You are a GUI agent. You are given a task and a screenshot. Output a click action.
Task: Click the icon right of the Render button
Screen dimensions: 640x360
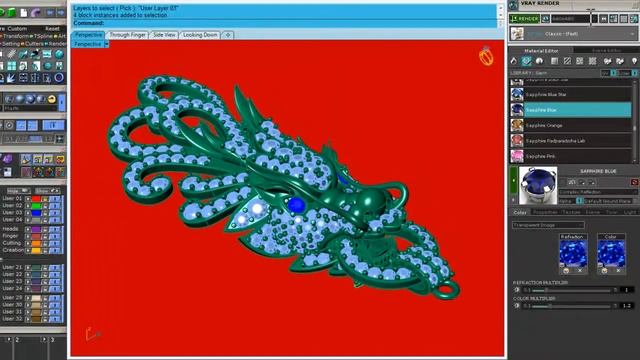click(x=545, y=19)
